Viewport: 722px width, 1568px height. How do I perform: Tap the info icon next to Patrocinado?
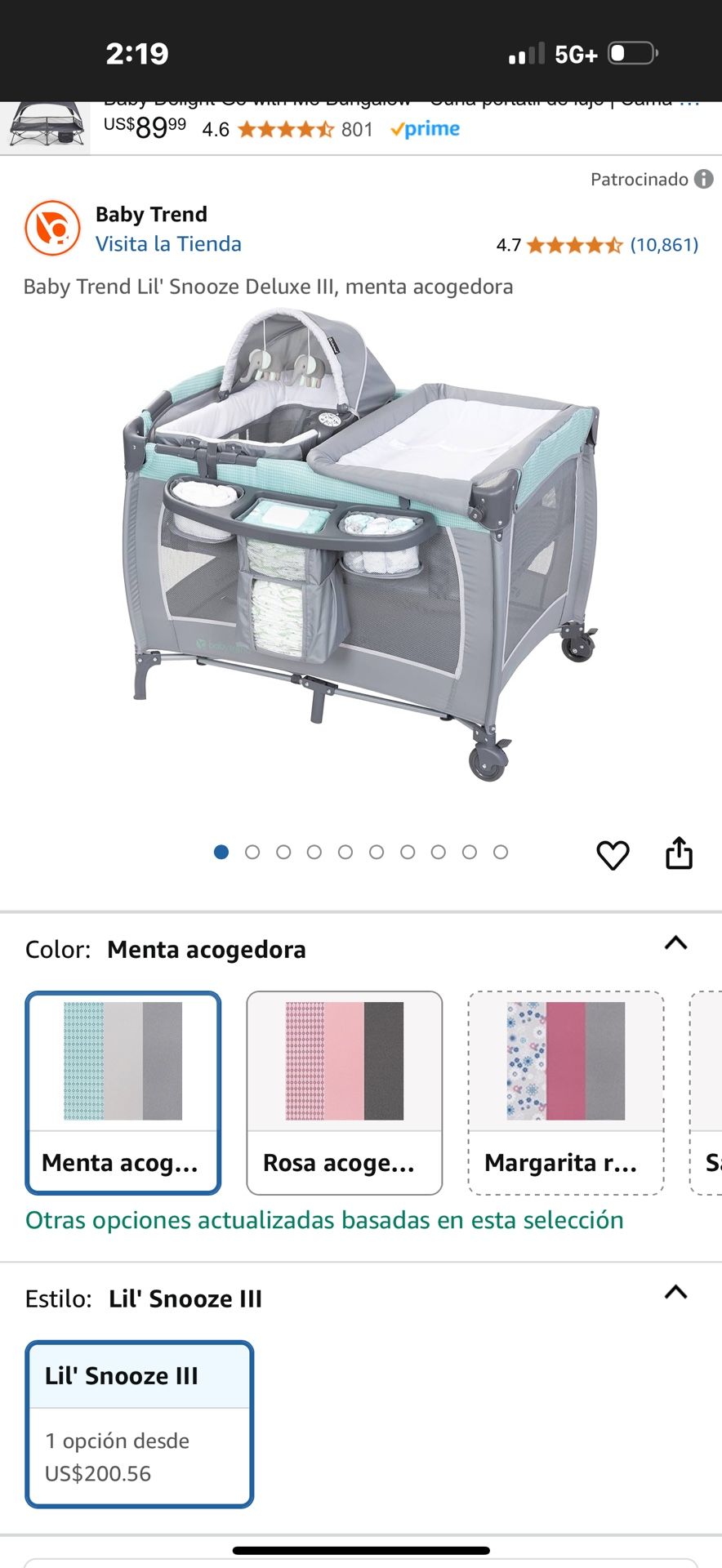point(704,179)
